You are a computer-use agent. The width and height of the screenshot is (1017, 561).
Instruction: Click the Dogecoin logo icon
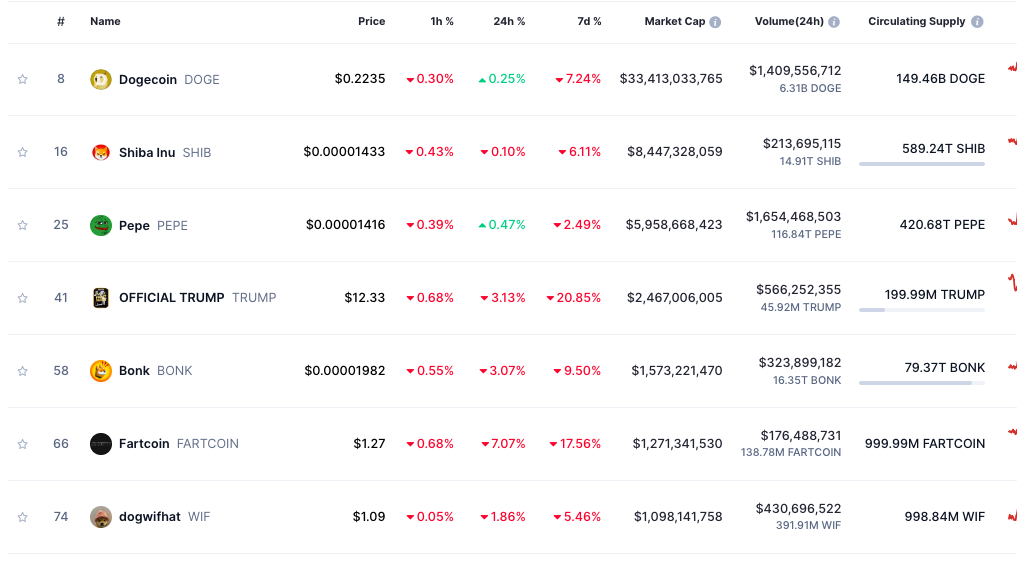101,79
